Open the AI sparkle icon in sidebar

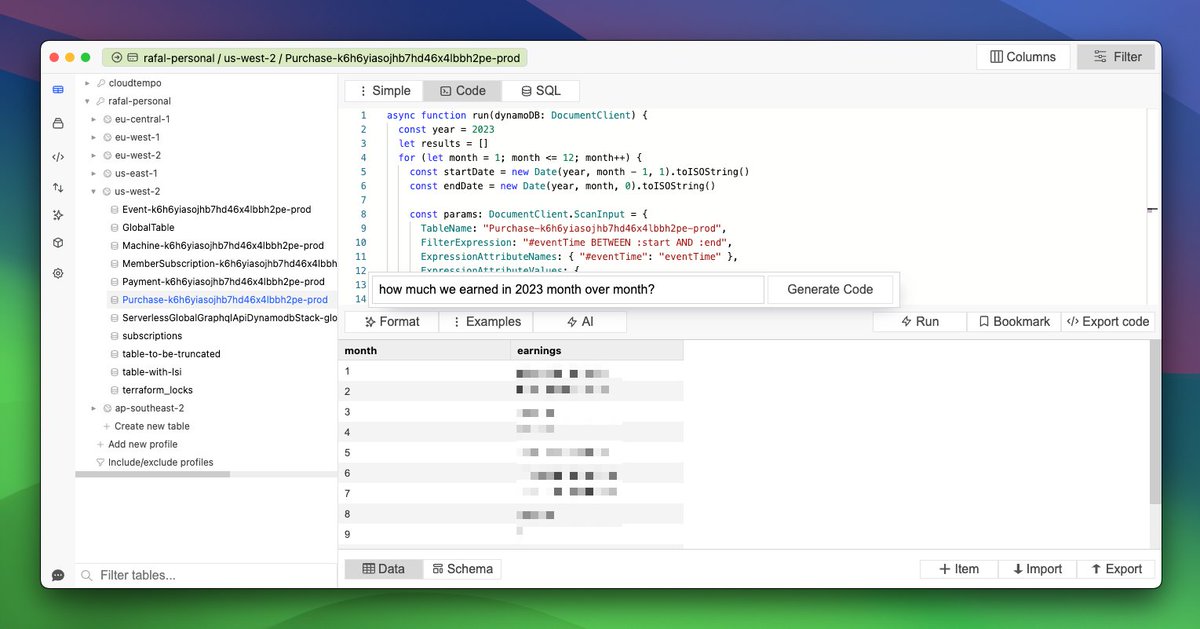coord(58,215)
